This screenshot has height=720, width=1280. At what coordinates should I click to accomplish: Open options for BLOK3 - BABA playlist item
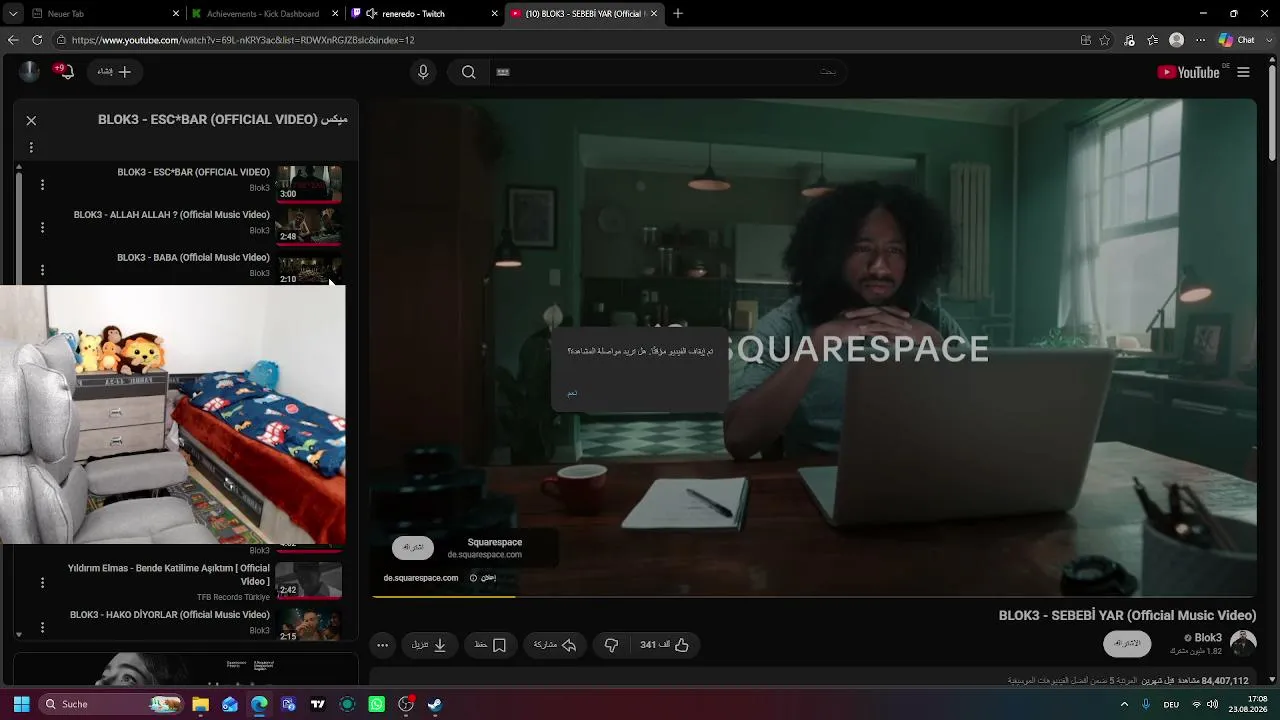(x=42, y=270)
